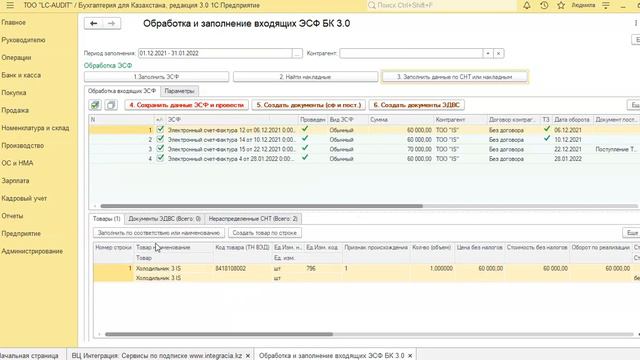Open Нераспределенные СНТ tab
Screen dimensions: 640x360
tap(253, 219)
